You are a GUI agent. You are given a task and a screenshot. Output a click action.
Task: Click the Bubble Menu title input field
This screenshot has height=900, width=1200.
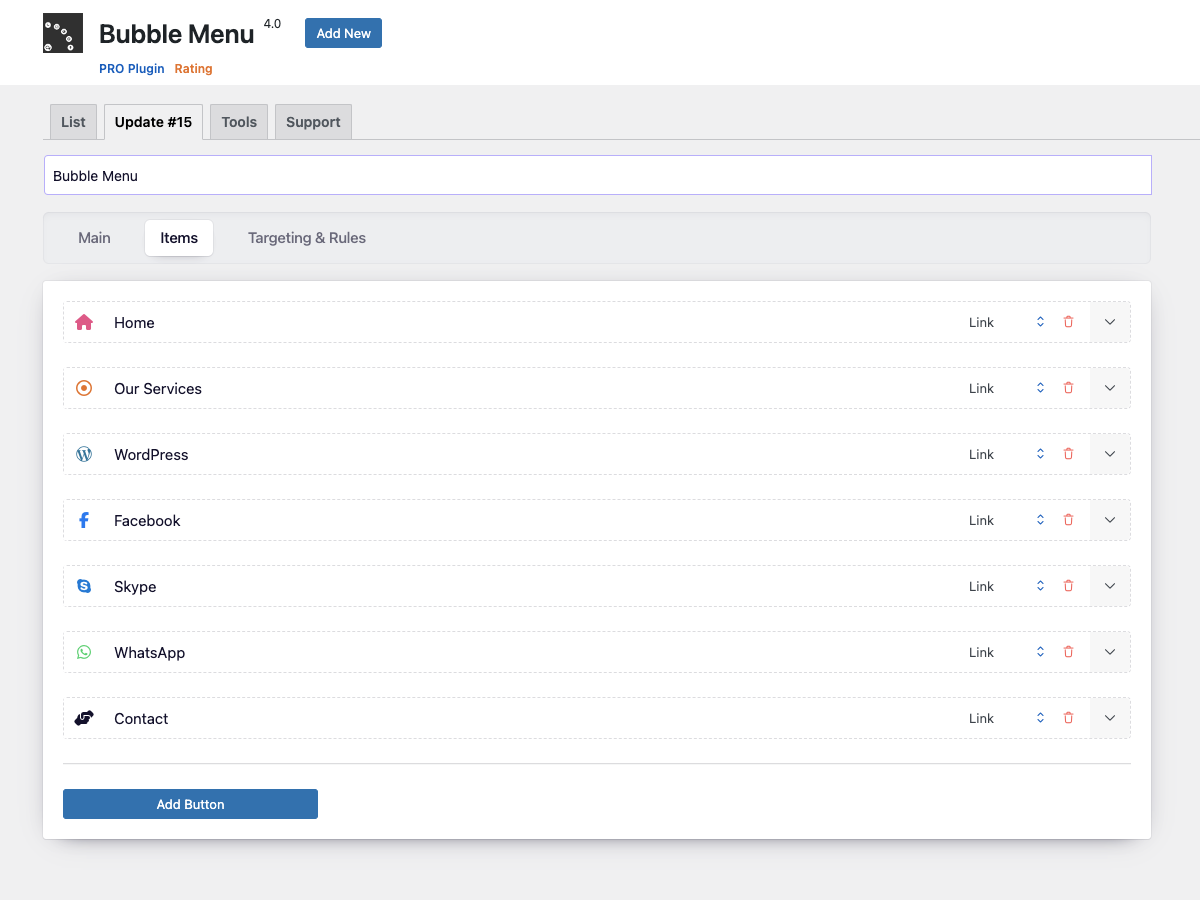(x=598, y=175)
